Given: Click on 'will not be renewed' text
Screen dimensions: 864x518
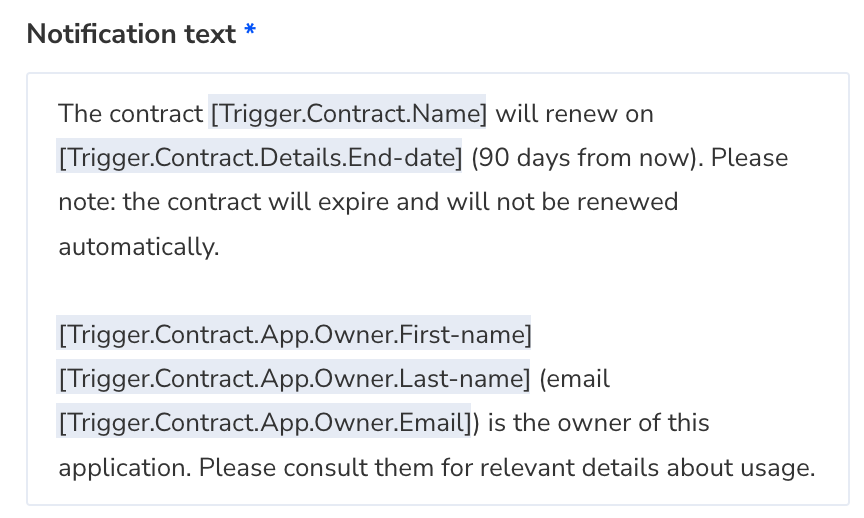Looking at the screenshot, I should [562, 202].
